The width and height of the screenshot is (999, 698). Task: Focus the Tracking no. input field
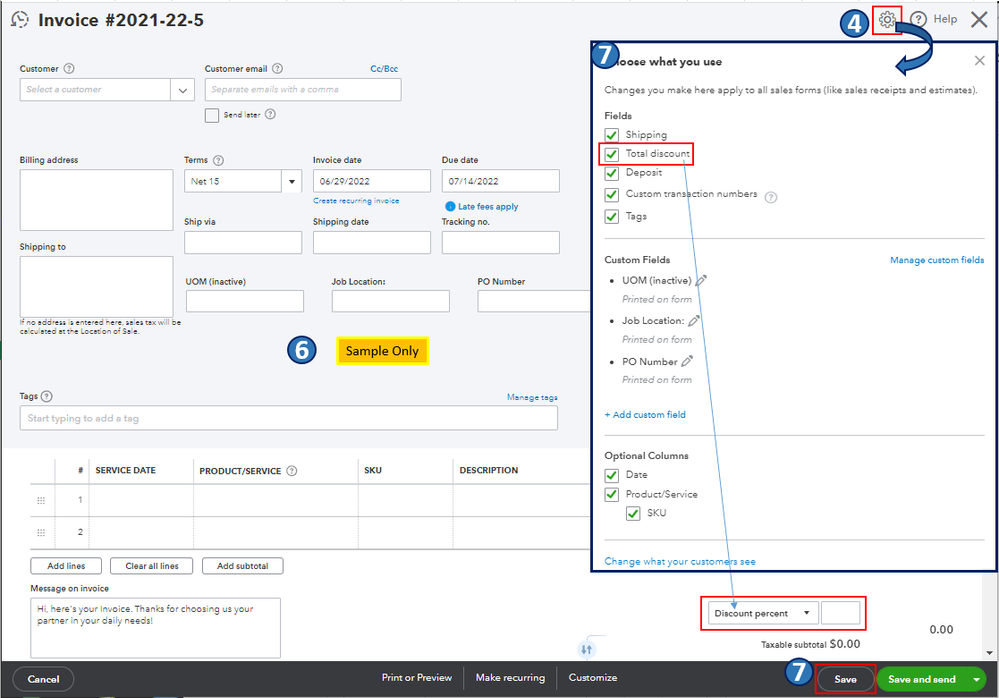pyautogui.click(x=501, y=243)
